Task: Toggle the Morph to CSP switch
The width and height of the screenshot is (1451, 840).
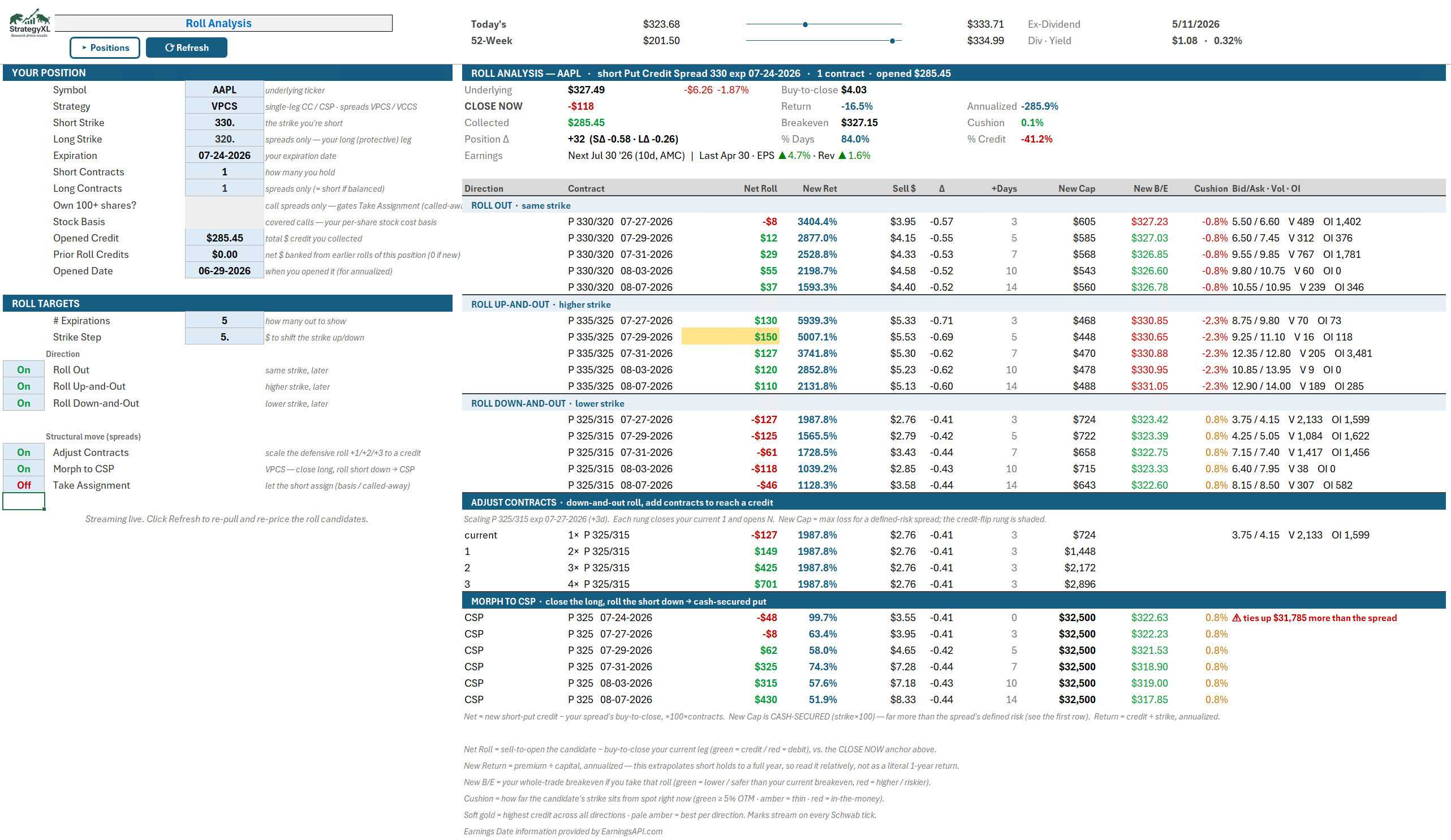Action: pyautogui.click(x=24, y=469)
